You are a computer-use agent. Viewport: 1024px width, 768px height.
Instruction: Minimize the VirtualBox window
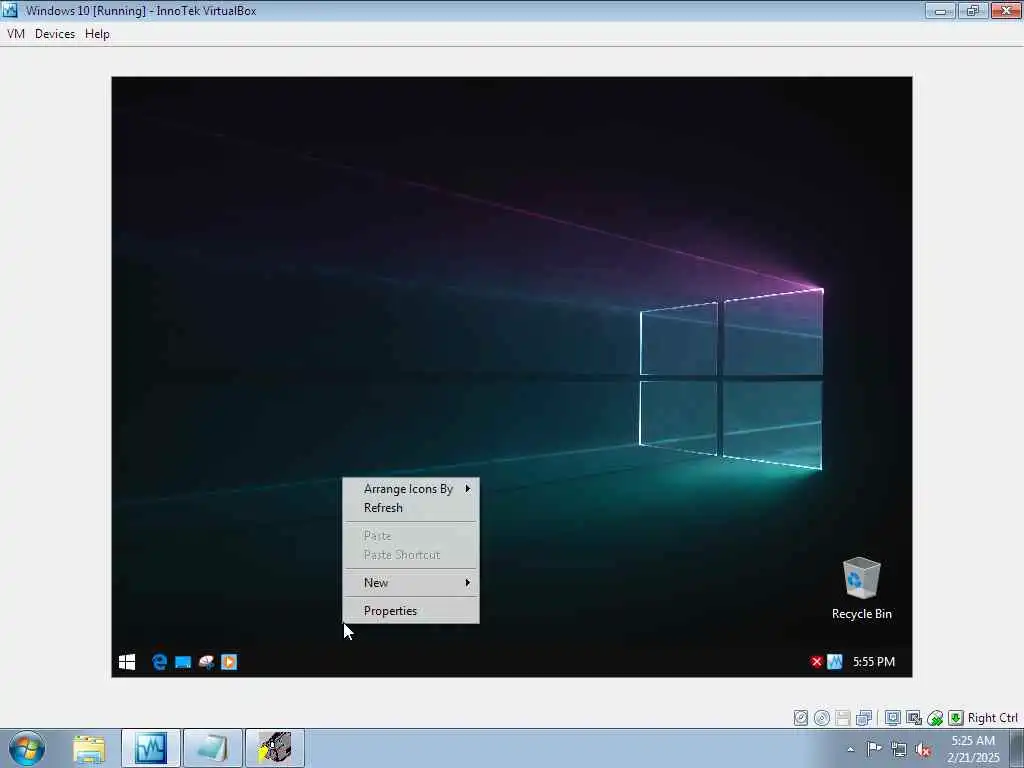[x=940, y=10]
